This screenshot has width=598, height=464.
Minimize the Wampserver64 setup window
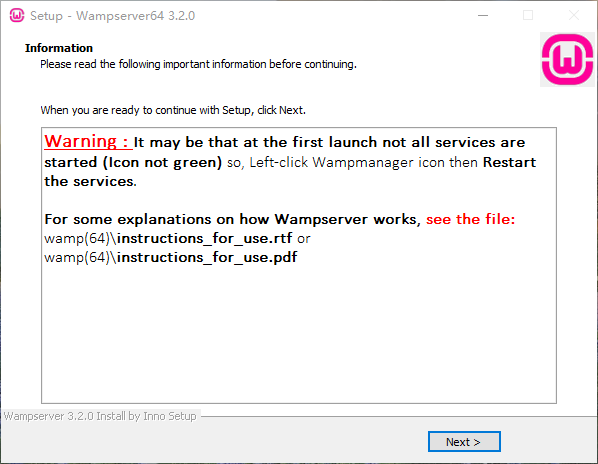tap(483, 16)
